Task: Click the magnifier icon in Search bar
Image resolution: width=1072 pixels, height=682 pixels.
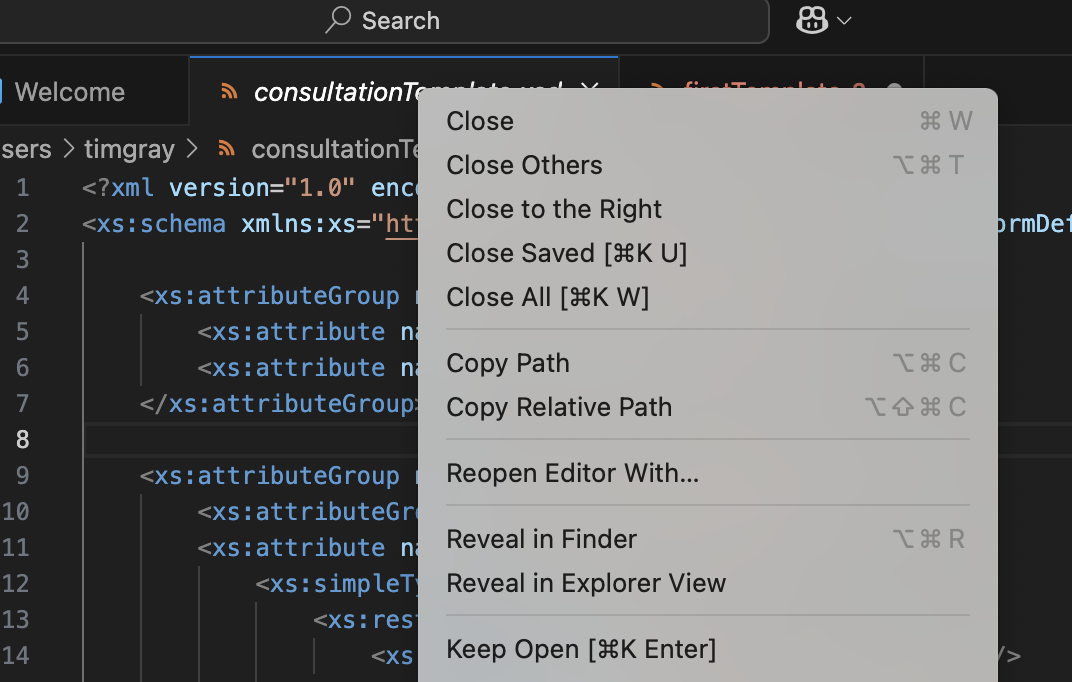Action: tap(339, 20)
